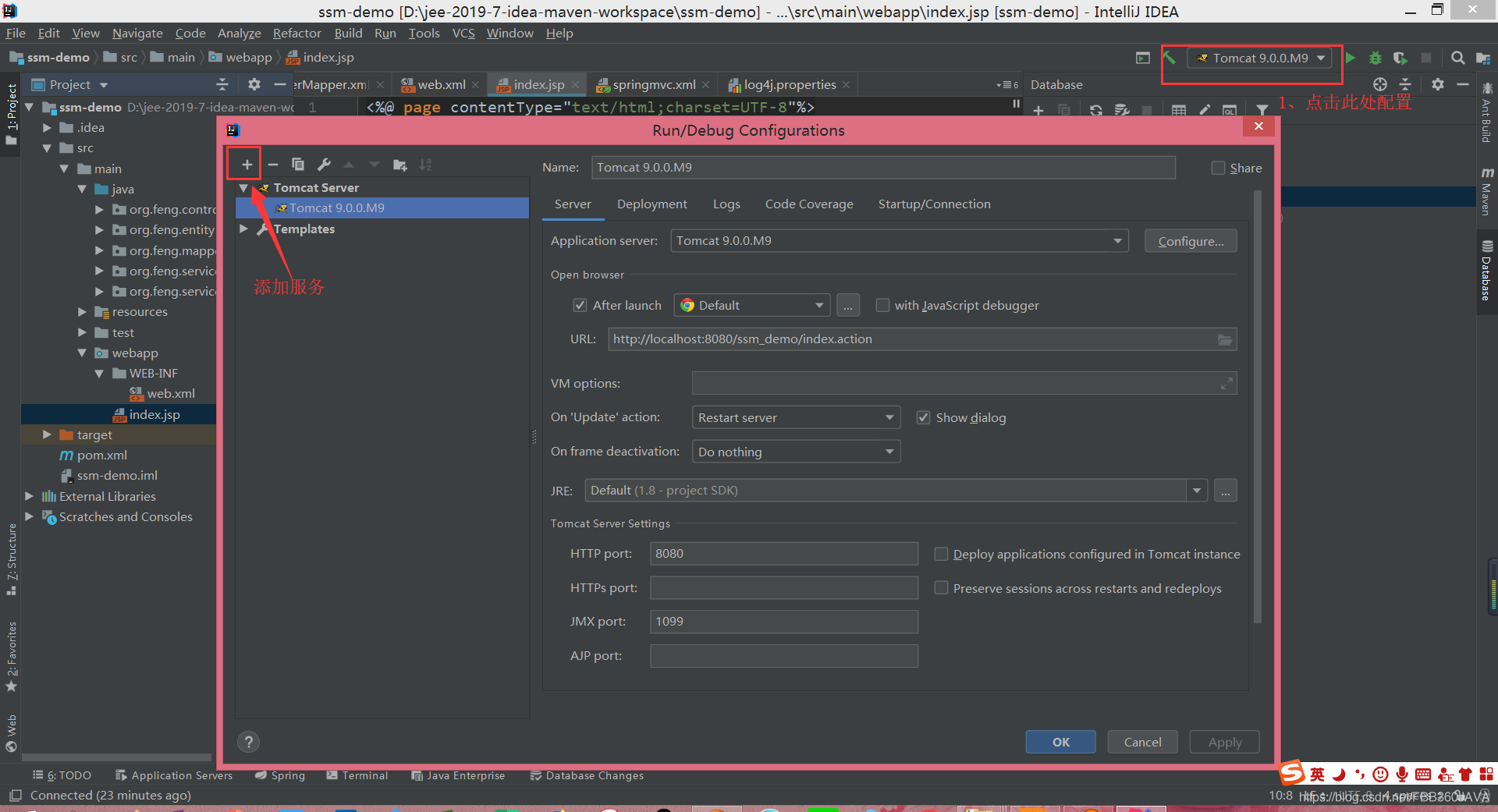Open URL folder browse icon

click(x=1225, y=339)
